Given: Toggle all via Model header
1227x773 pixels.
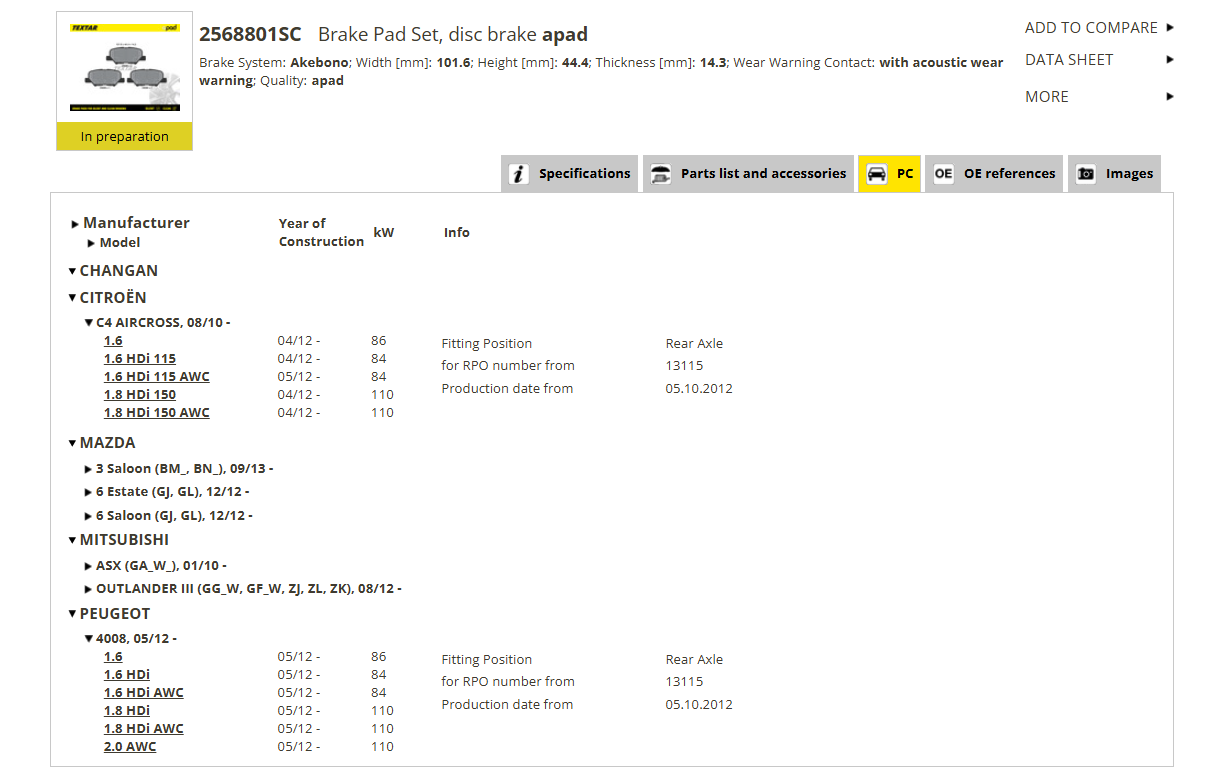Looking at the screenshot, I should [x=113, y=243].
